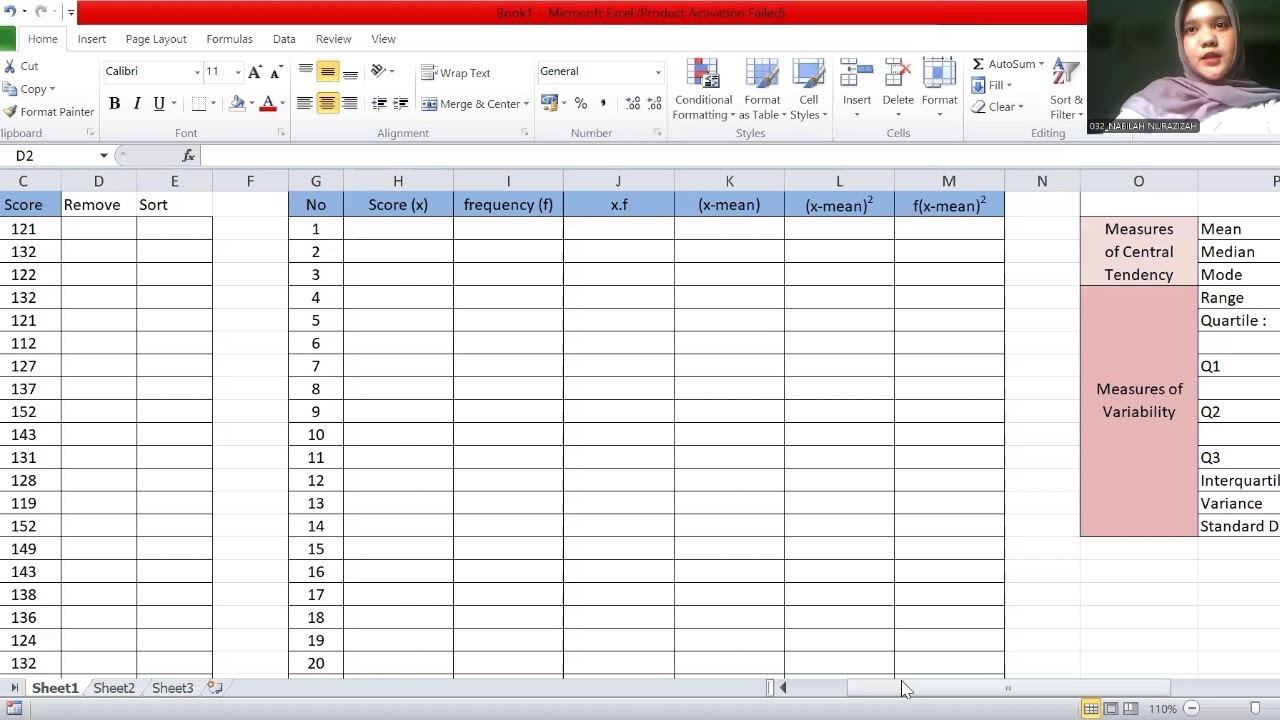
Task: Click Increase Decimal icon
Action: (x=632, y=103)
